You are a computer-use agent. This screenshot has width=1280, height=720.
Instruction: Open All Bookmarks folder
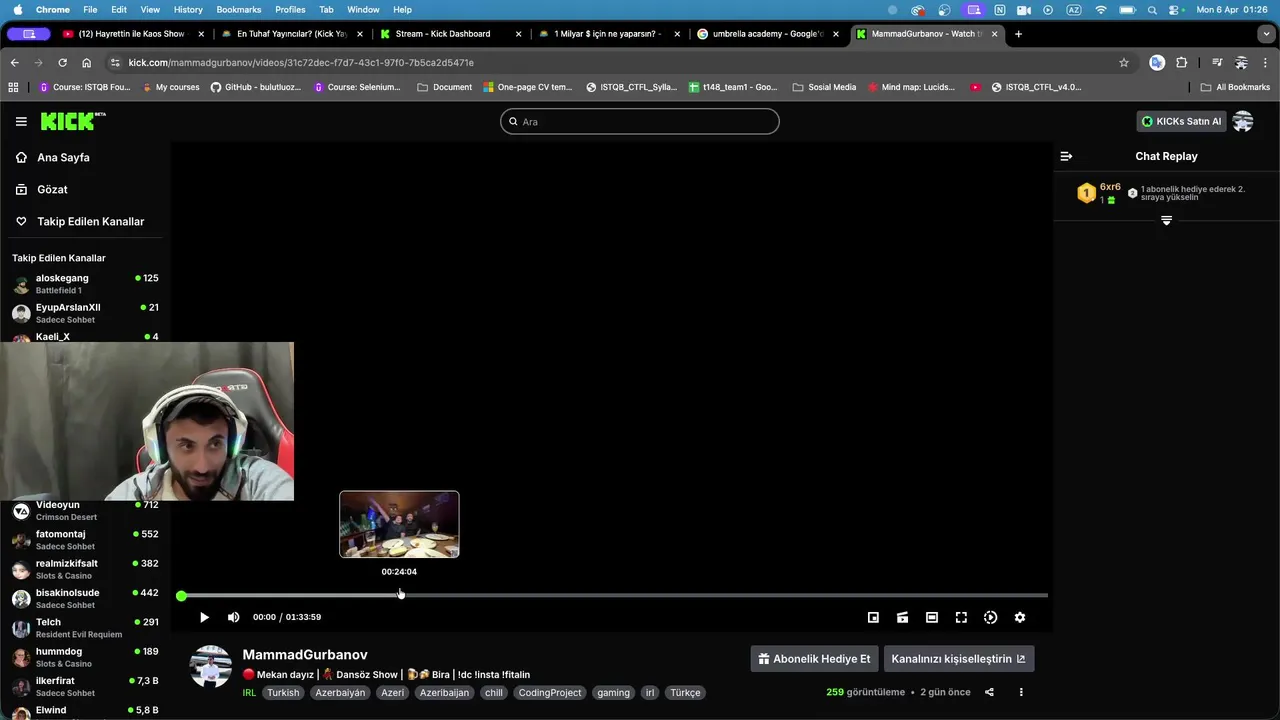point(1235,87)
